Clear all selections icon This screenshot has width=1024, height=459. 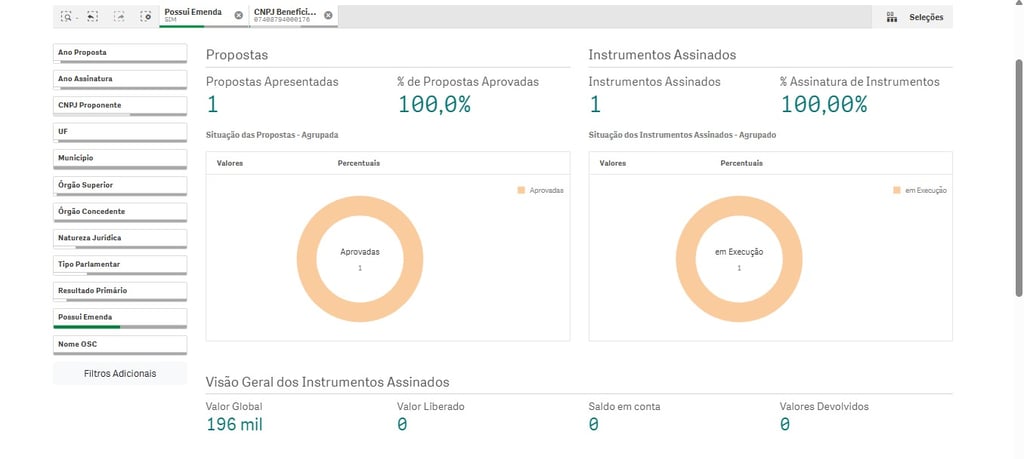(x=146, y=16)
